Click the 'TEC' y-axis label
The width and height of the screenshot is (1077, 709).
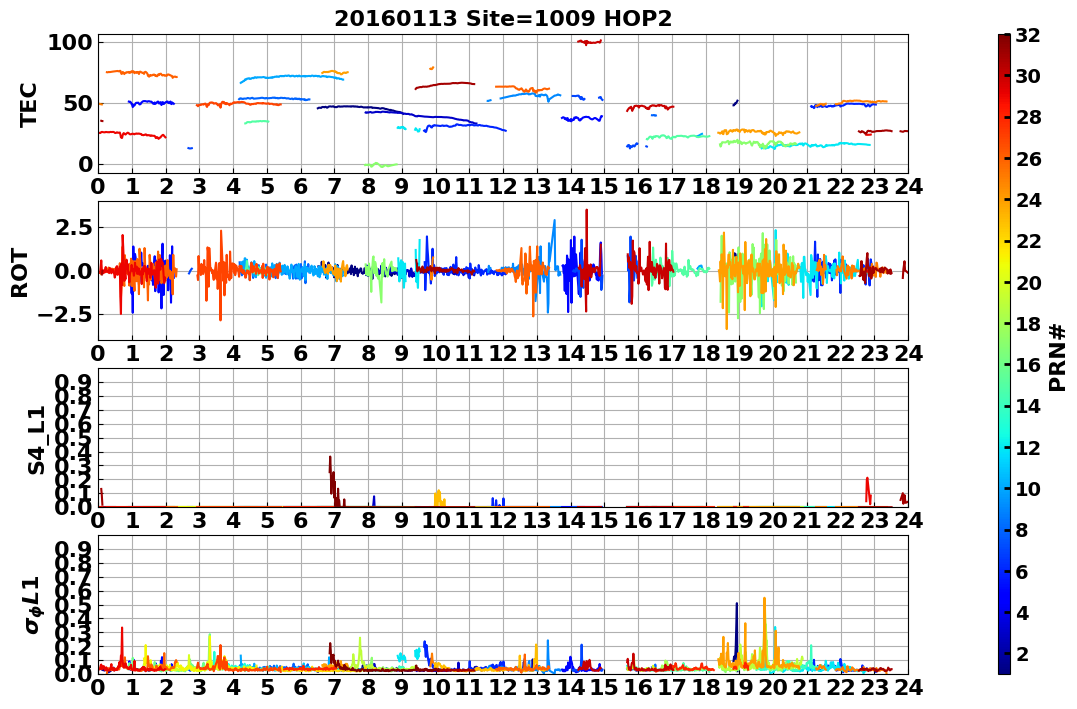[x=28, y=104]
